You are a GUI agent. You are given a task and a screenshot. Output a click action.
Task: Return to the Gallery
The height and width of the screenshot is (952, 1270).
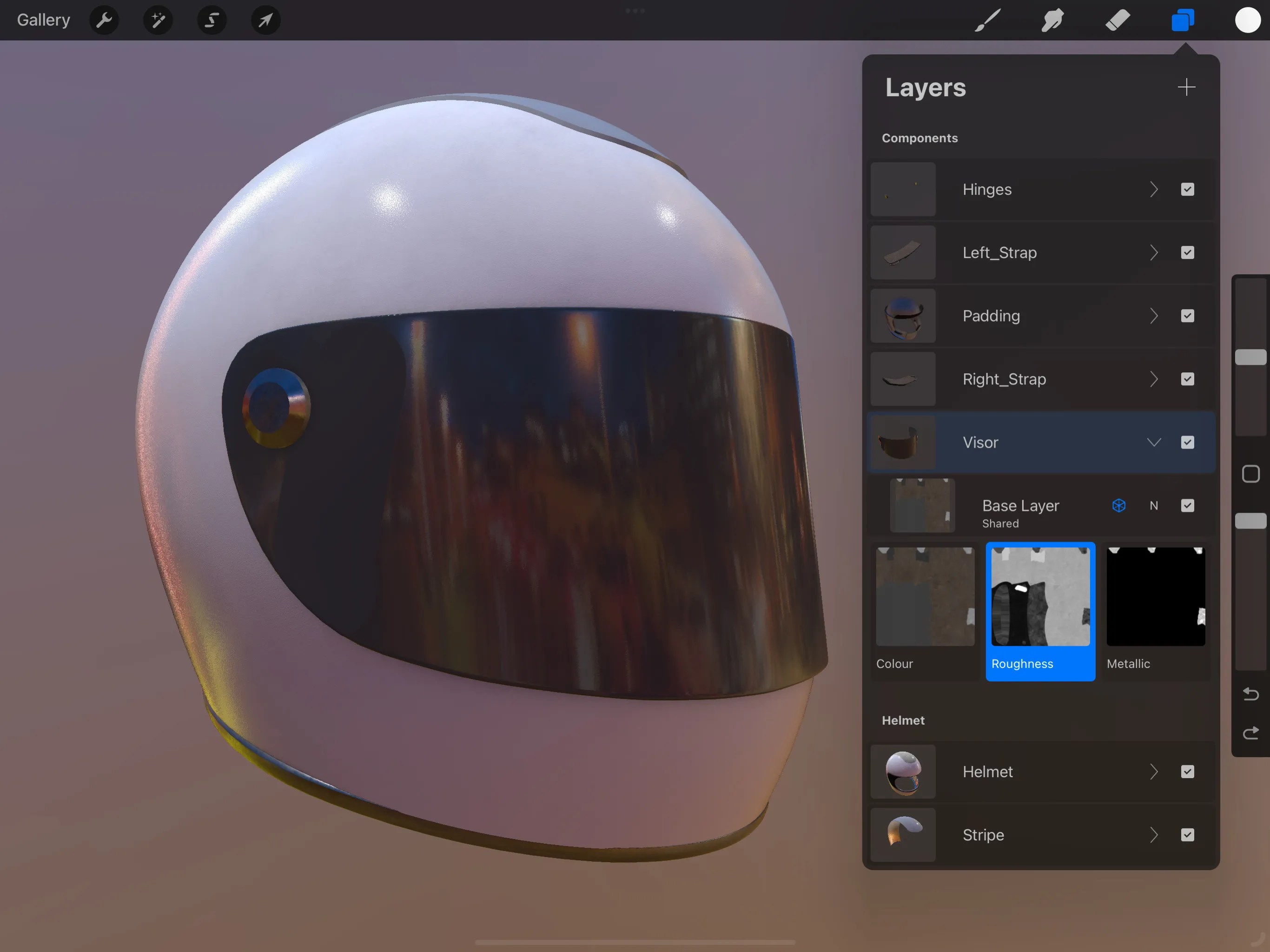click(43, 20)
